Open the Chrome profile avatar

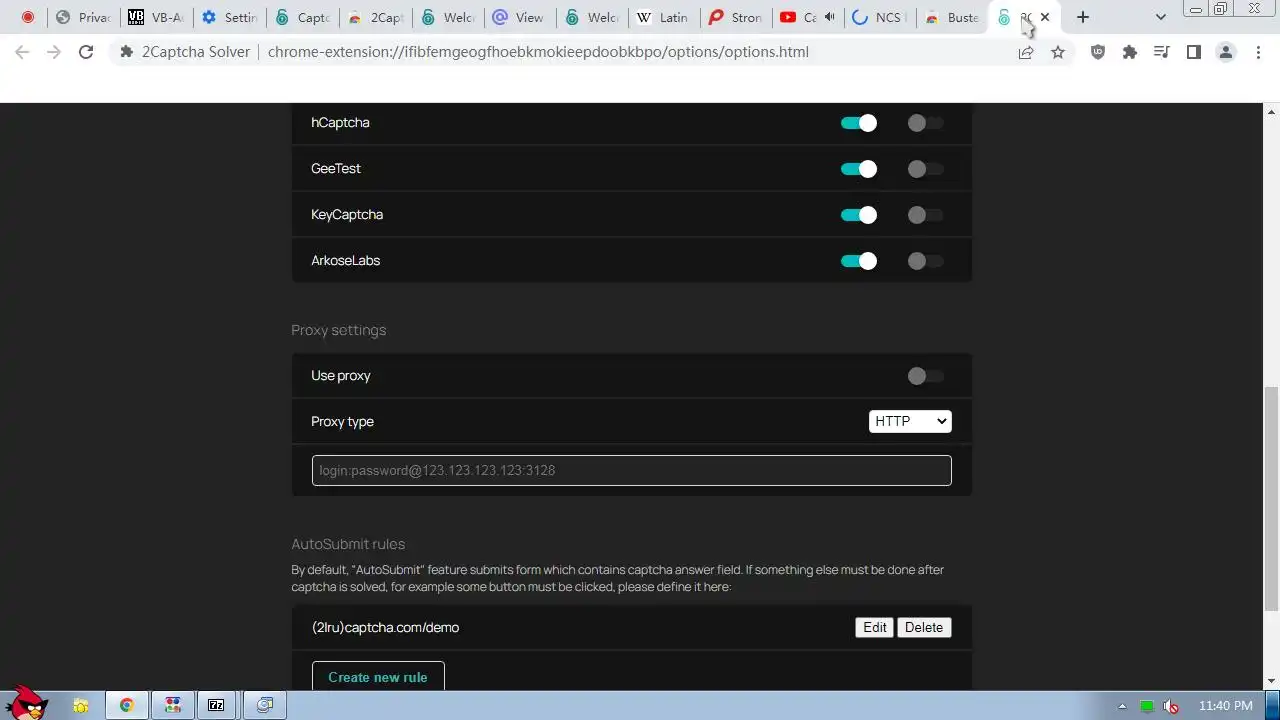(1226, 52)
